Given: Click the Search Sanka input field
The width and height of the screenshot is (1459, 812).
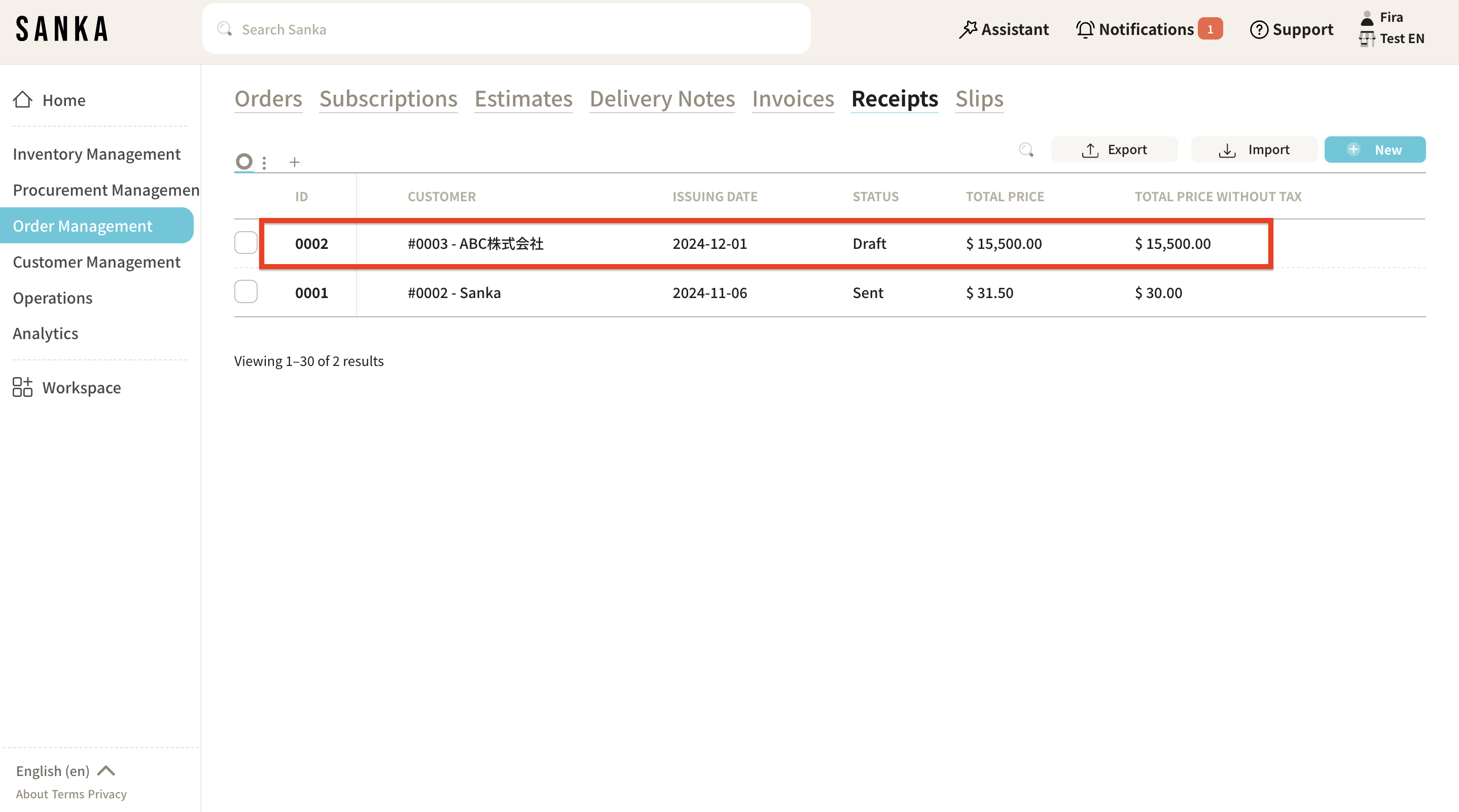Looking at the screenshot, I should pyautogui.click(x=506, y=29).
